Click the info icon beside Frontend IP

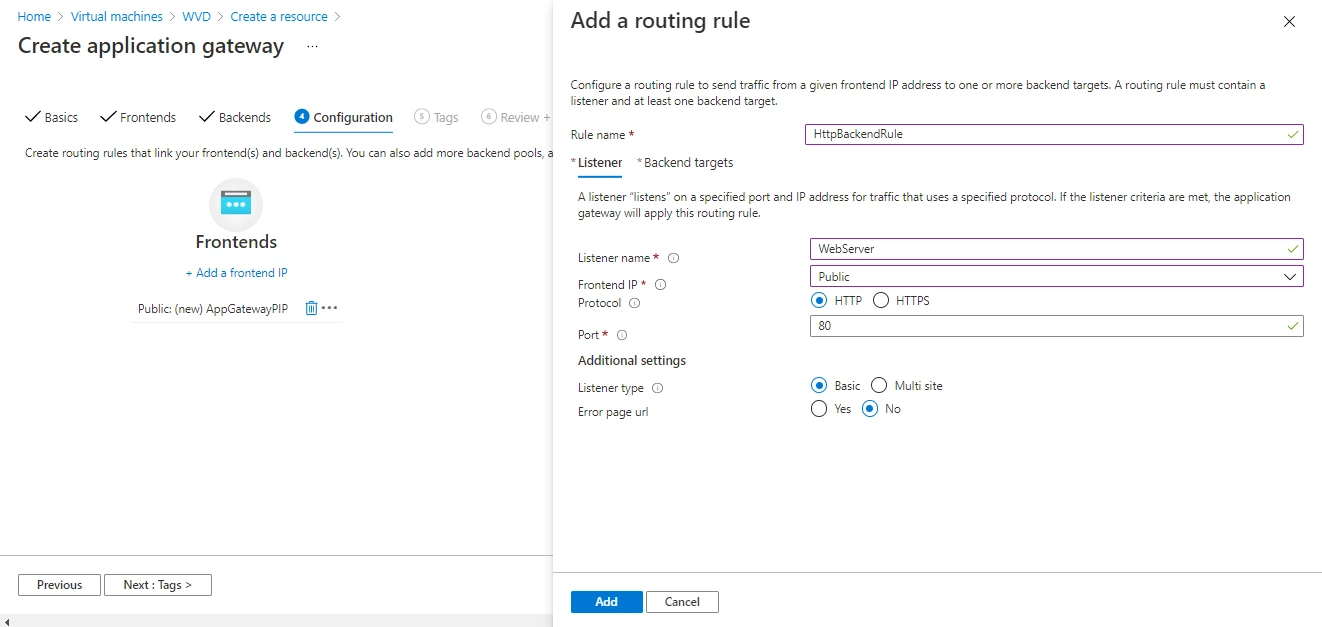660,285
